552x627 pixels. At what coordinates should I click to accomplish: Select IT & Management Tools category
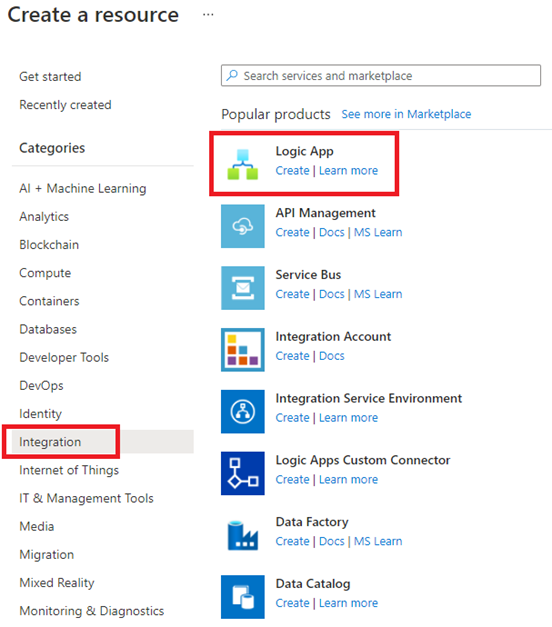[x=86, y=498]
